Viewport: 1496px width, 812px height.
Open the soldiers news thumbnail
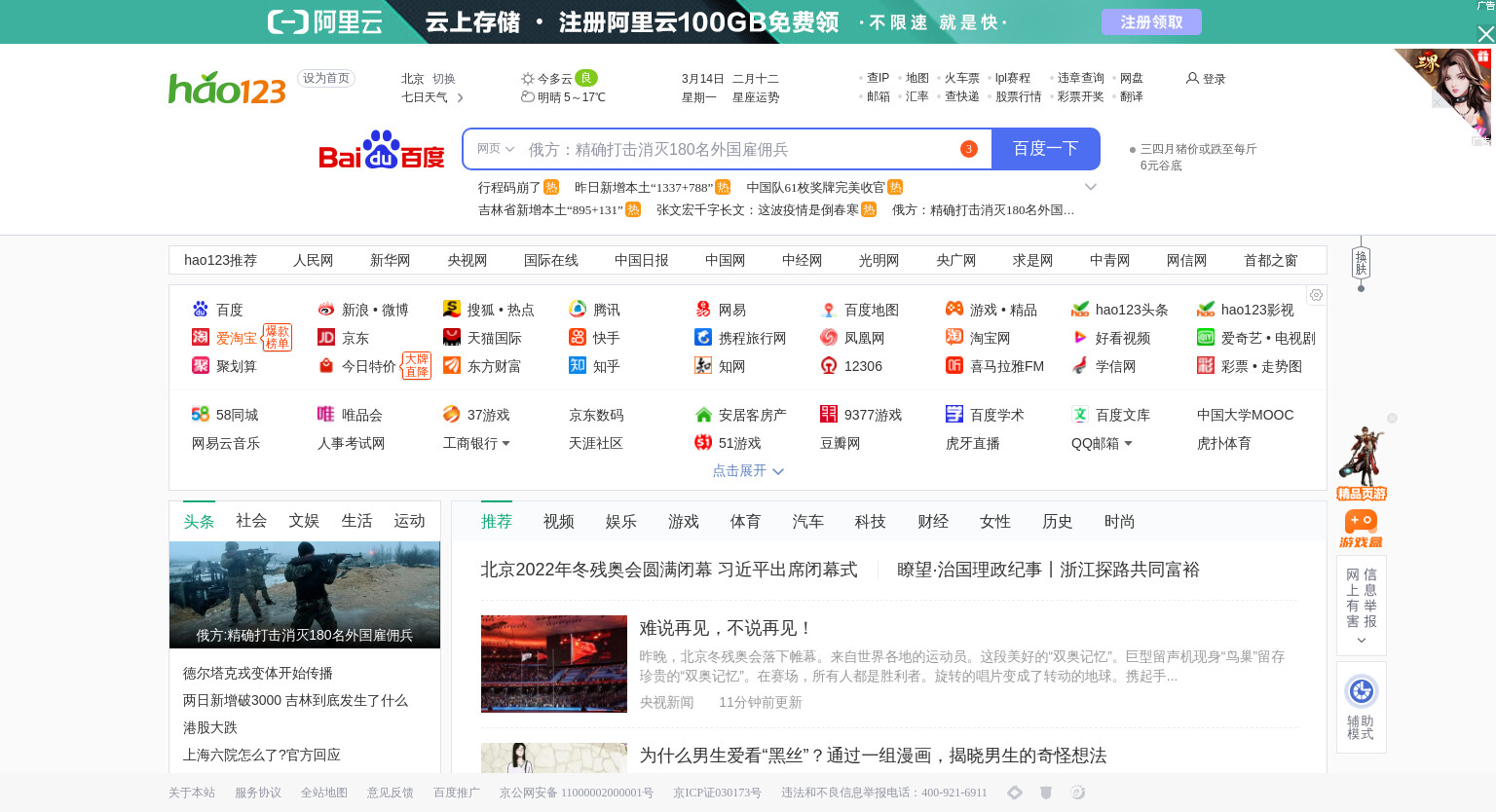pyautogui.click(x=305, y=595)
